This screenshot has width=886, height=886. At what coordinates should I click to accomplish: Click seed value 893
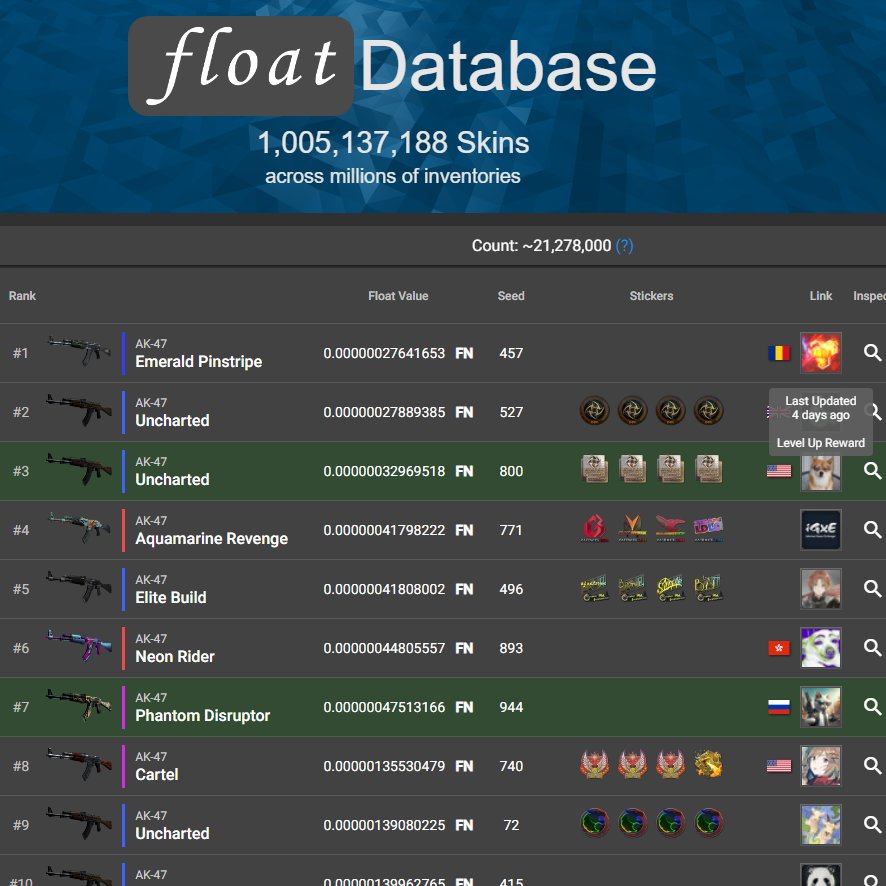(x=511, y=648)
